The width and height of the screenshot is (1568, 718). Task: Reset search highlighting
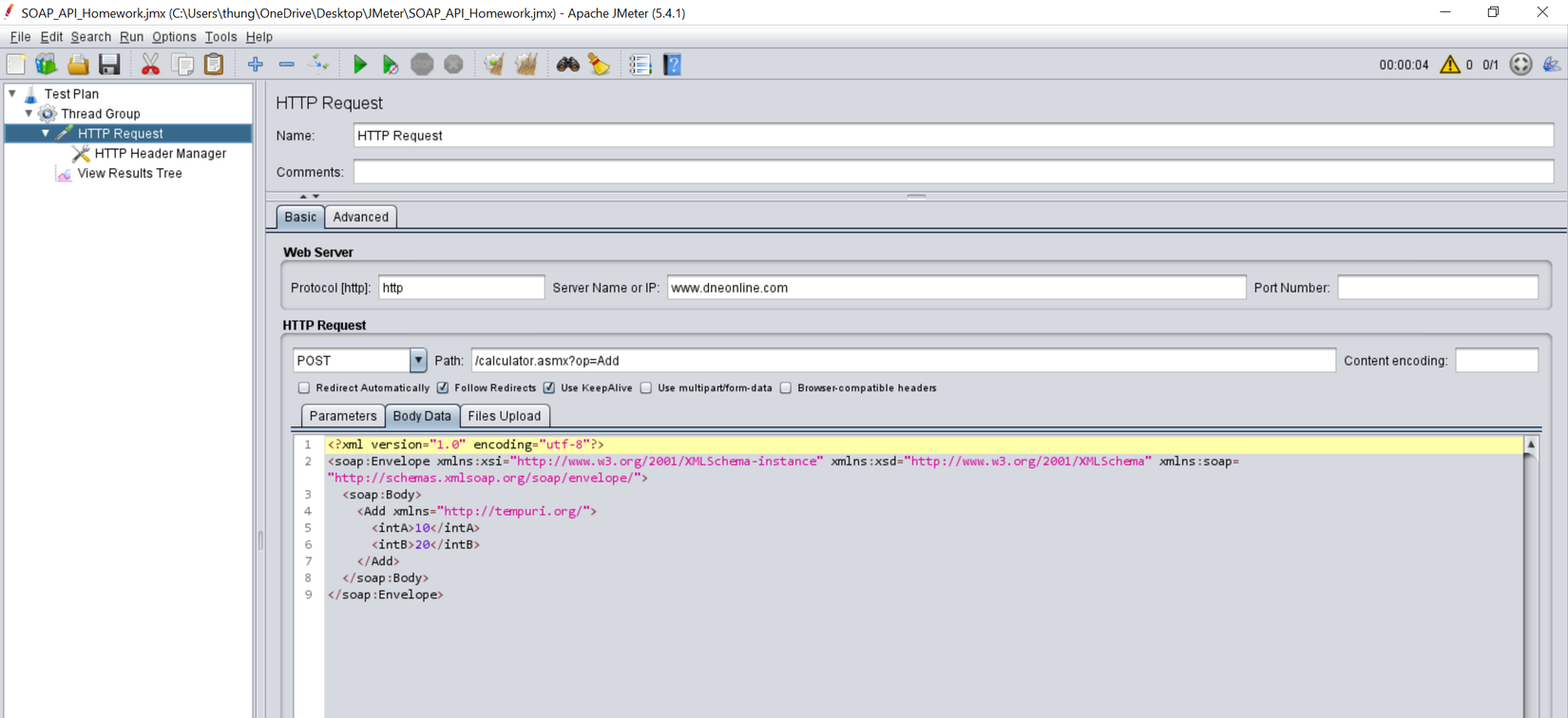point(599,65)
